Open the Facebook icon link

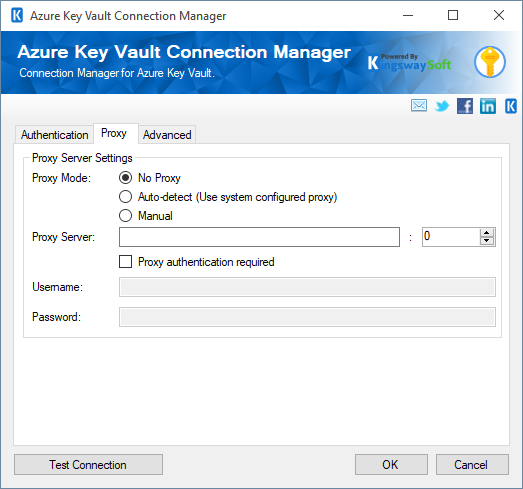[x=465, y=106]
